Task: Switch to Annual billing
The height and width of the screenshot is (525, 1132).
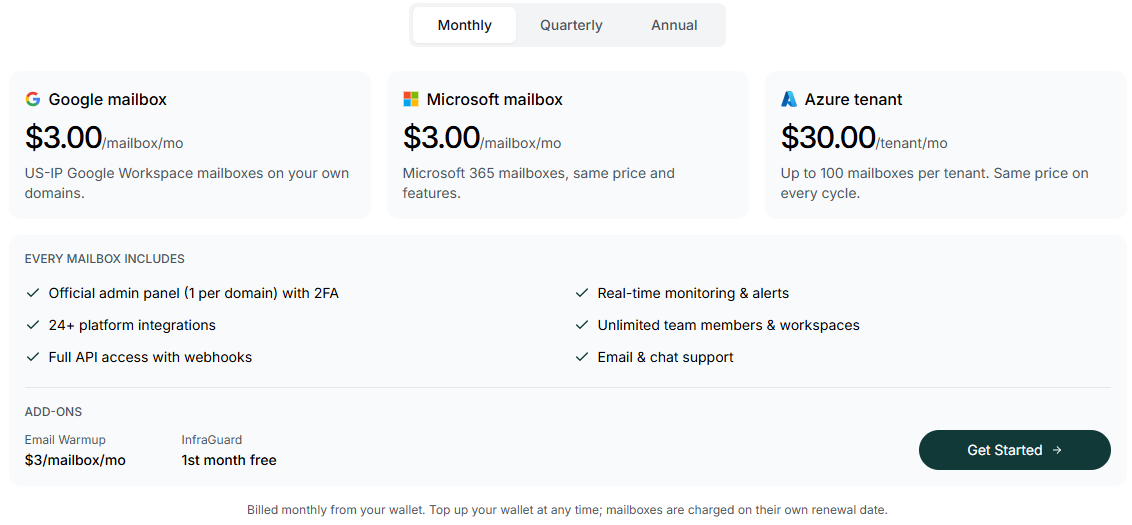Action: (x=674, y=25)
